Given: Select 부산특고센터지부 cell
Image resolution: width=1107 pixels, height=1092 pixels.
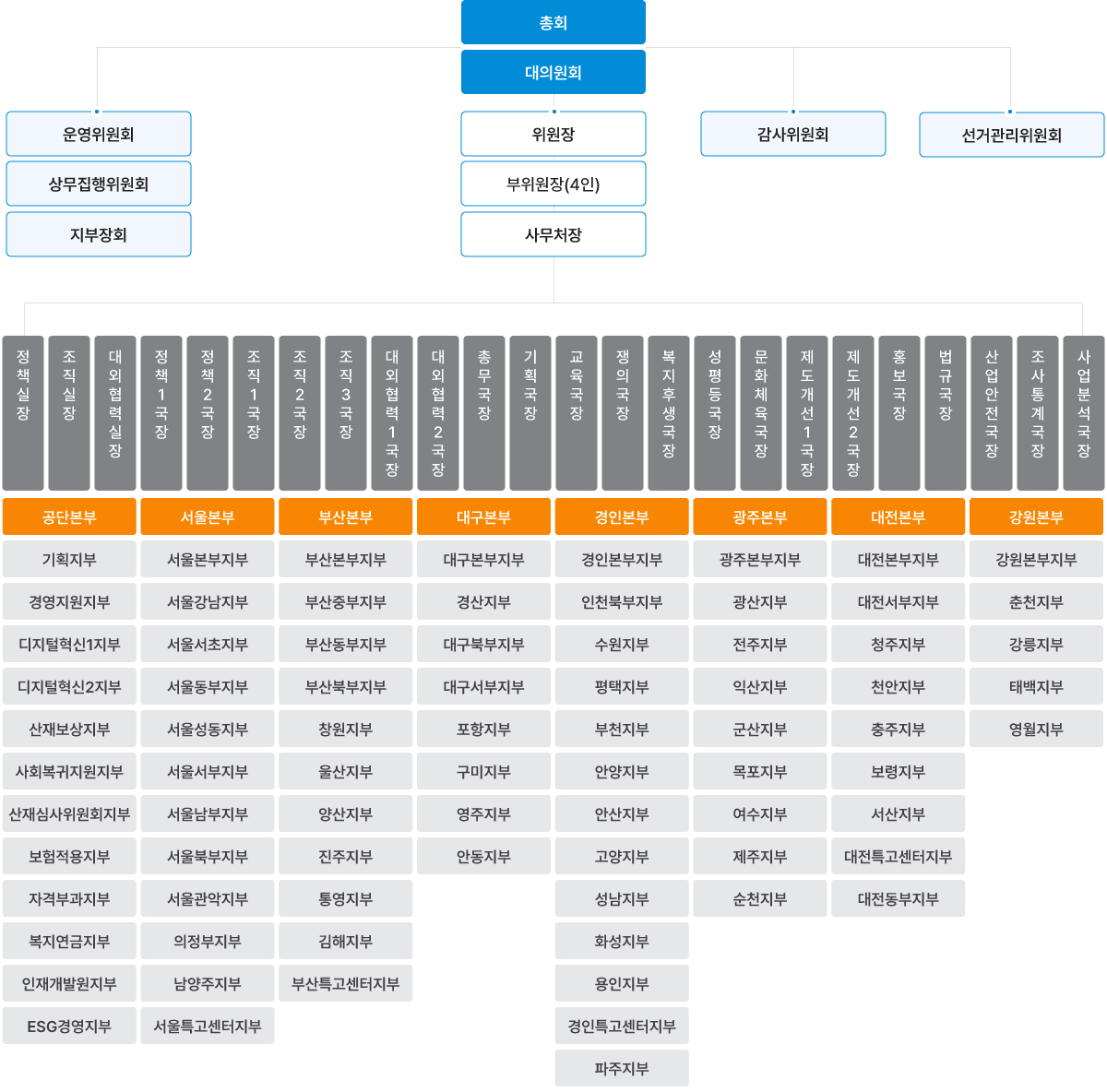Looking at the screenshot, I should [x=346, y=984].
